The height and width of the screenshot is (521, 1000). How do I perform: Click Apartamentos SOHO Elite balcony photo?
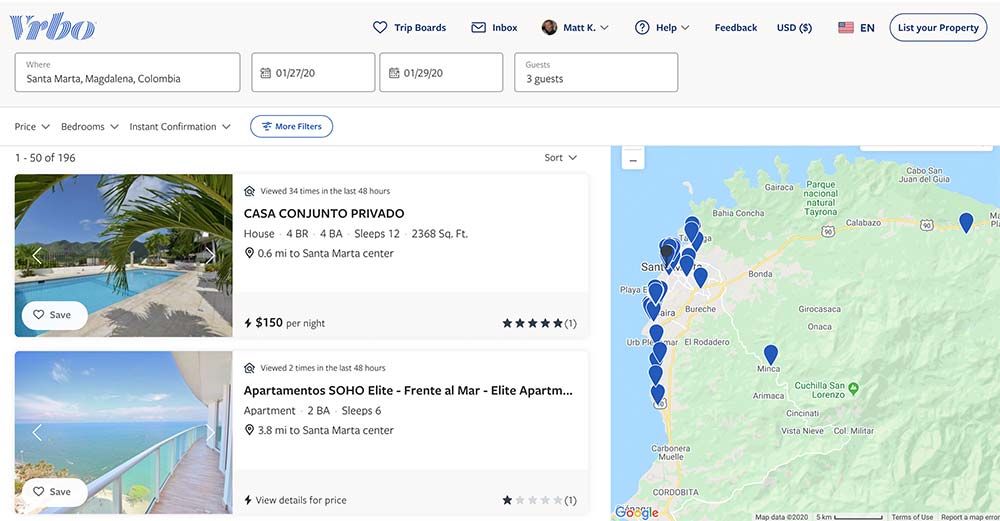pos(124,432)
